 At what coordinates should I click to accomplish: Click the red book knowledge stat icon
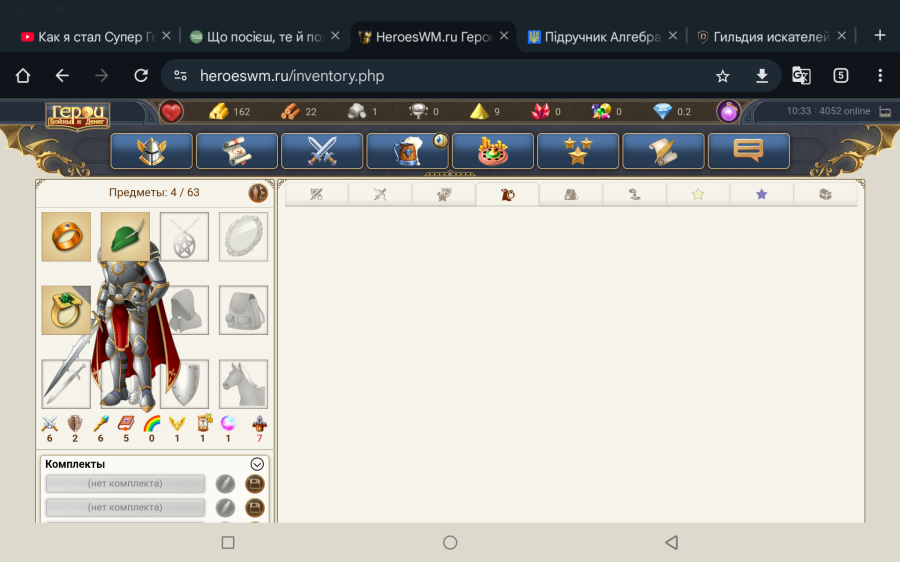(126, 424)
